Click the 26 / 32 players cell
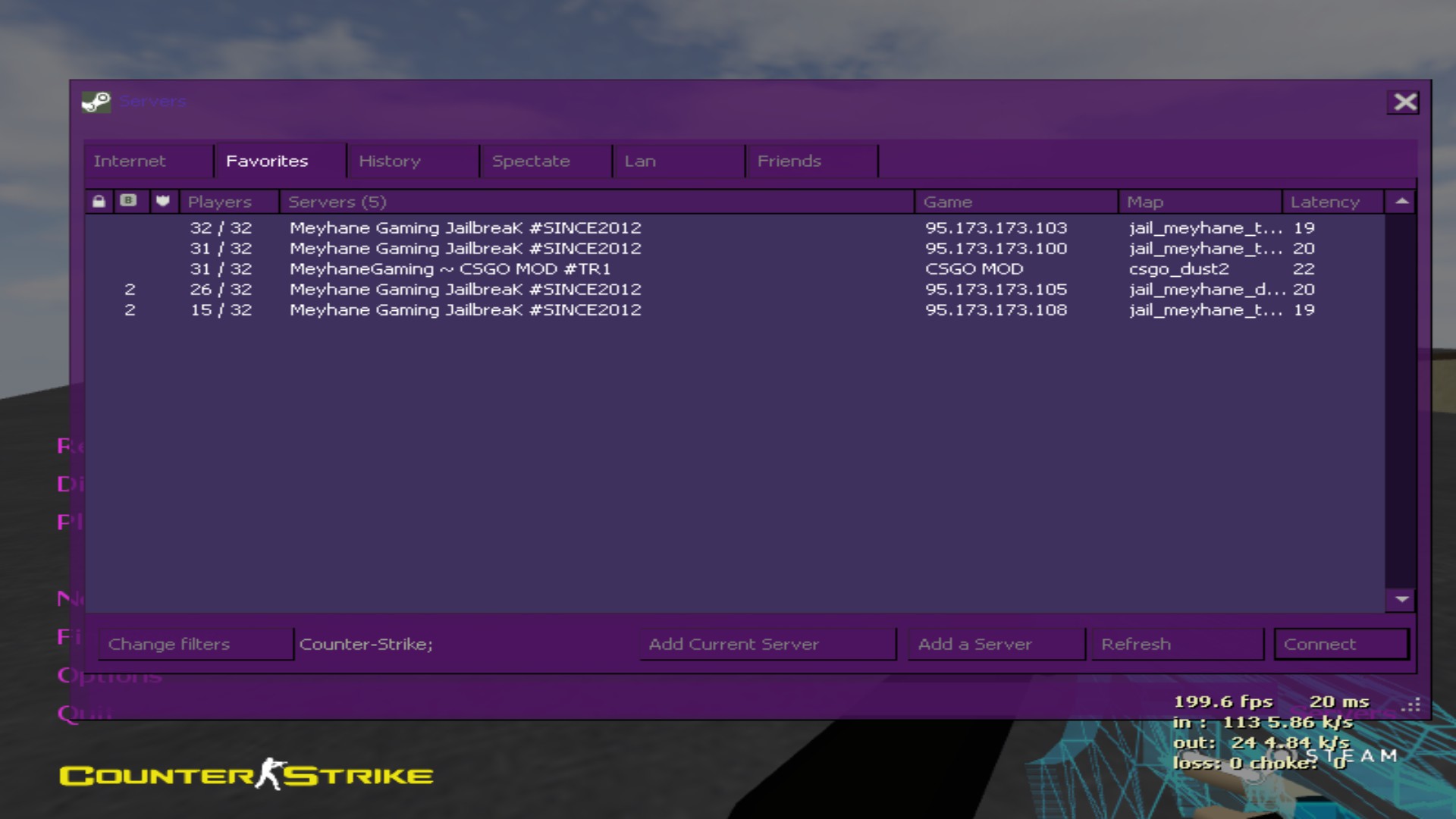This screenshot has width=1456, height=819. coord(221,289)
